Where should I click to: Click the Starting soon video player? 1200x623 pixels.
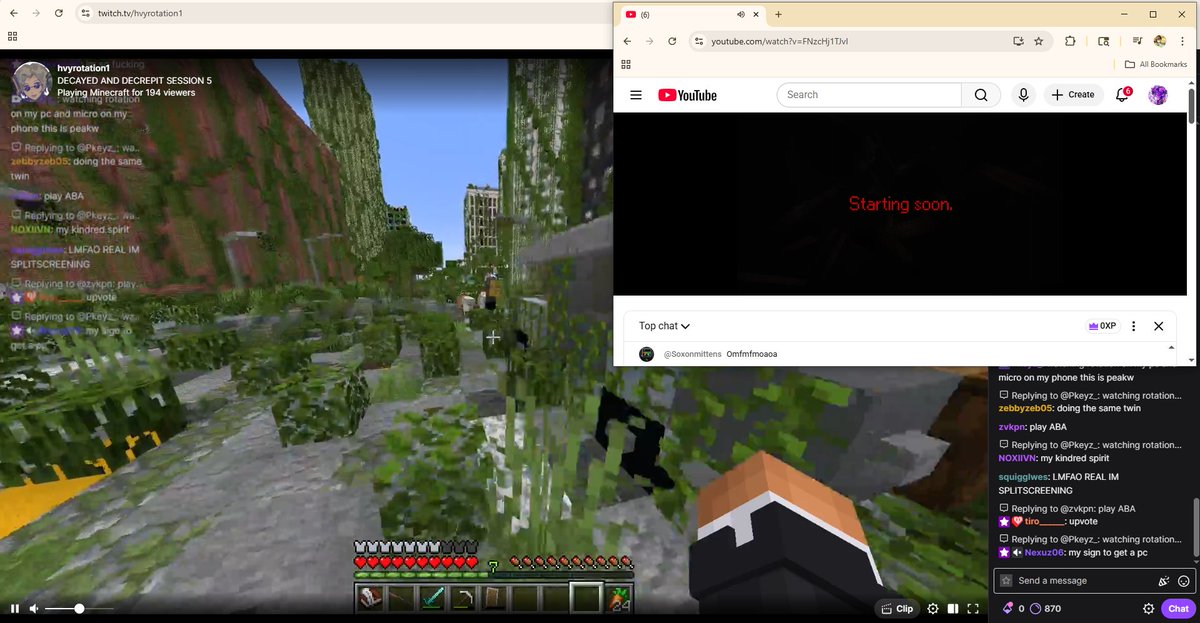point(900,204)
